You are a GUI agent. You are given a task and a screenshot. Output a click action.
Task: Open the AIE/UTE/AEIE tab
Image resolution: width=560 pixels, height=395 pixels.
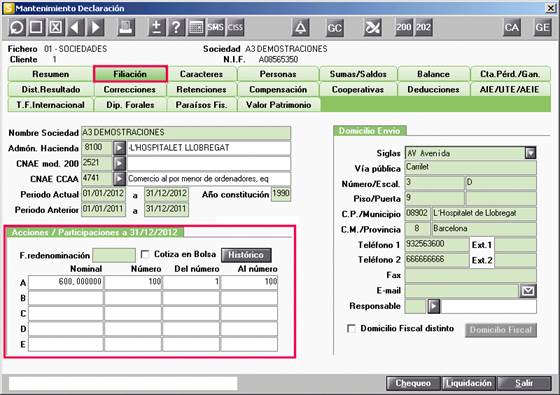[x=510, y=89]
